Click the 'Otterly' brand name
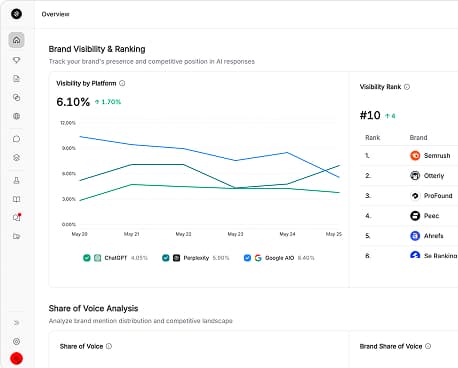The height and width of the screenshot is (368, 458). [x=434, y=176]
